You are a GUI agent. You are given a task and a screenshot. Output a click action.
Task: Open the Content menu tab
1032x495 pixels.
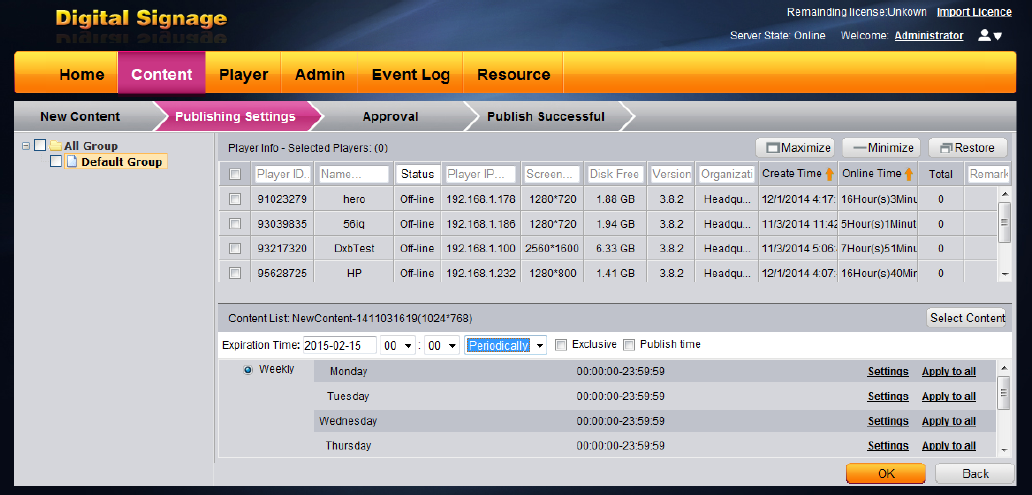pyautogui.click(x=162, y=74)
